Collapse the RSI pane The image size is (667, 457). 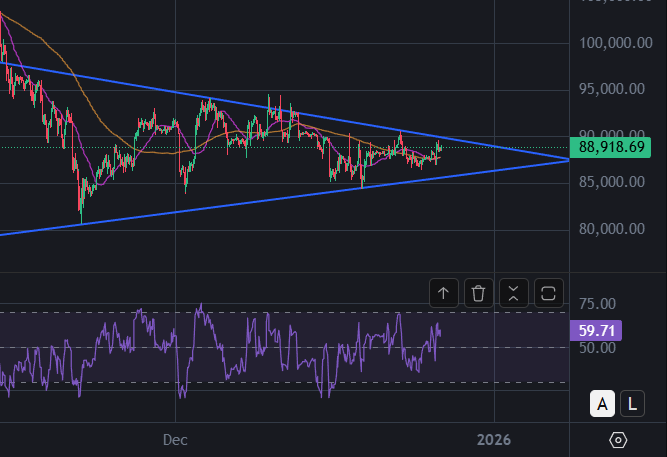513,293
